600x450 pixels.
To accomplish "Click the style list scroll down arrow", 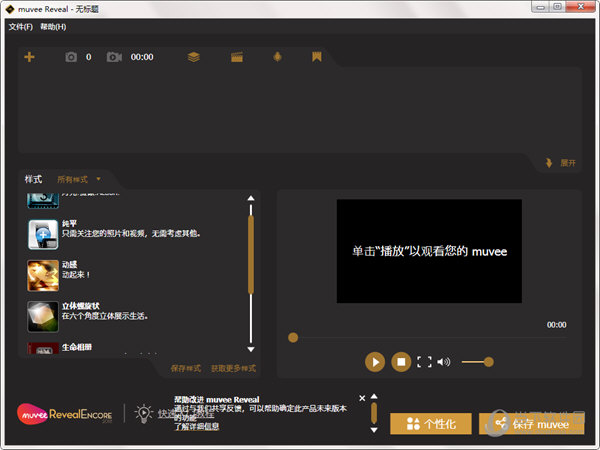I will click(251, 349).
